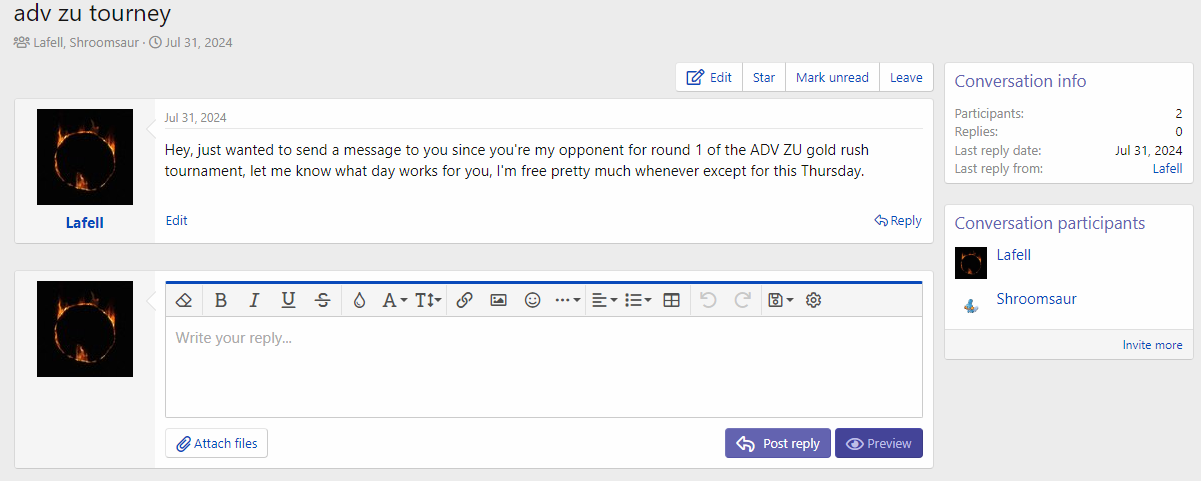
Task: Click the undo arrow in editor toolbar
Action: (708, 300)
